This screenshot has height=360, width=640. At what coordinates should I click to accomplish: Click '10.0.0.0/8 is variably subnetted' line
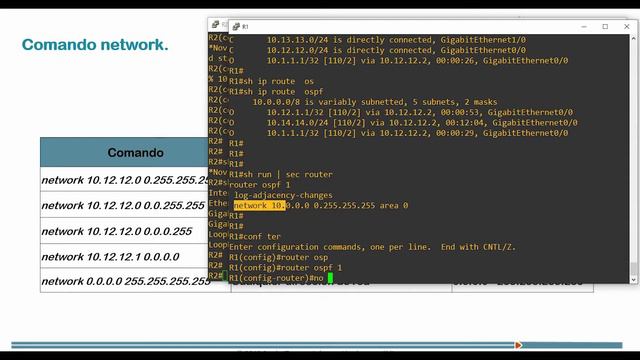pos(375,102)
